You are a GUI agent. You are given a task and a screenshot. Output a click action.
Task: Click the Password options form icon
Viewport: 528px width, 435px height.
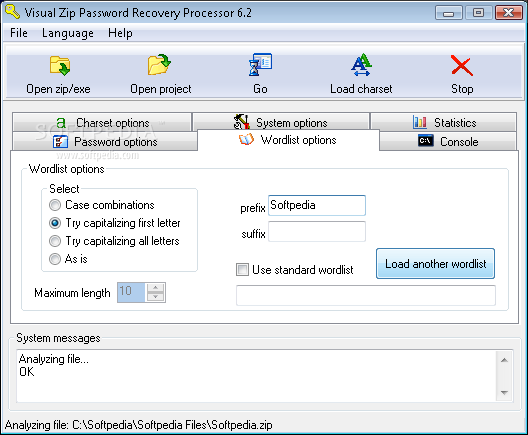(x=60, y=141)
